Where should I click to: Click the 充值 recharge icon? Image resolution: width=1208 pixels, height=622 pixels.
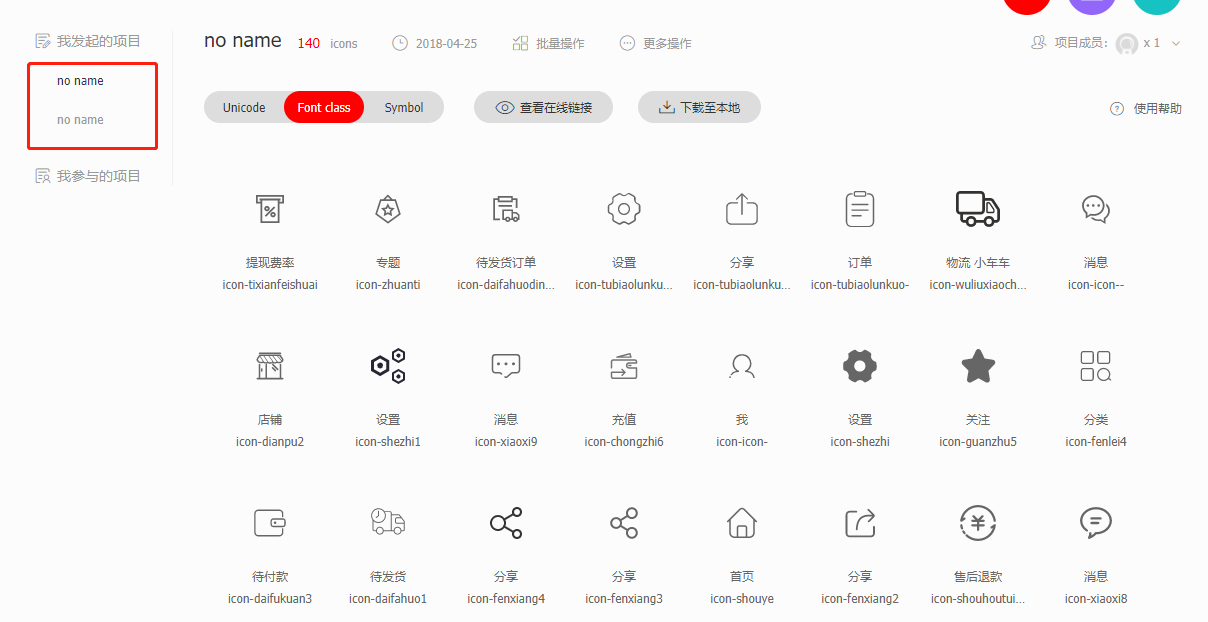click(x=623, y=366)
